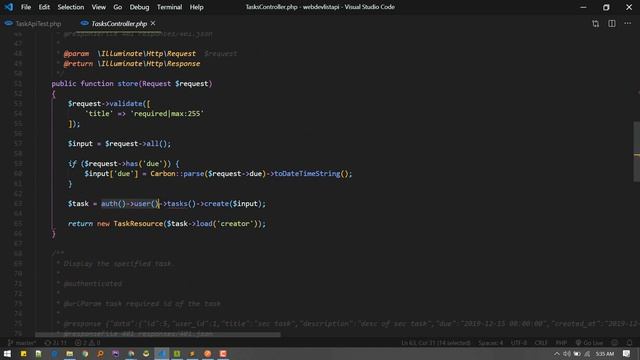Click the TaskResource class reference

(138, 224)
